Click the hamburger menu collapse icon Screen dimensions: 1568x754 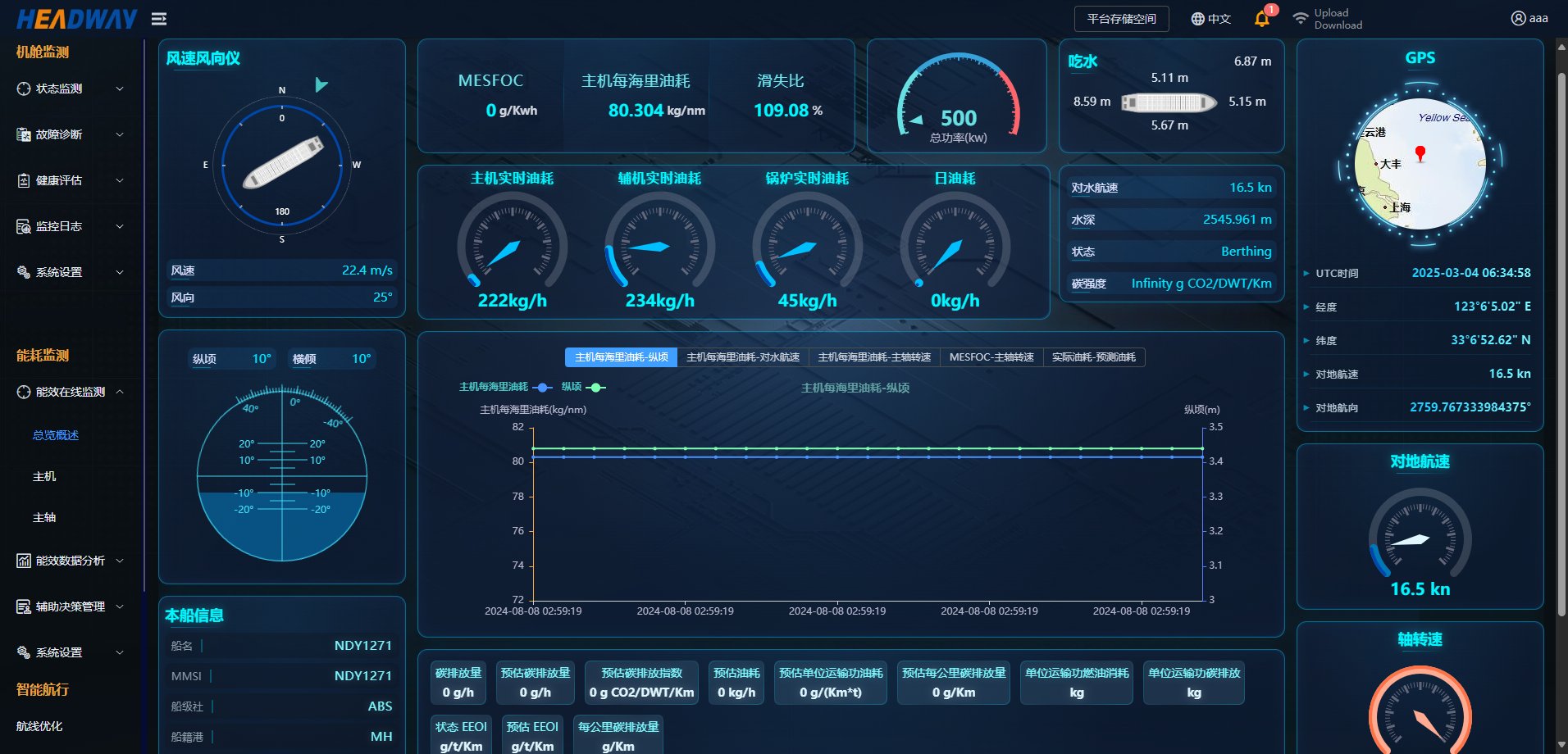pyautogui.click(x=159, y=19)
